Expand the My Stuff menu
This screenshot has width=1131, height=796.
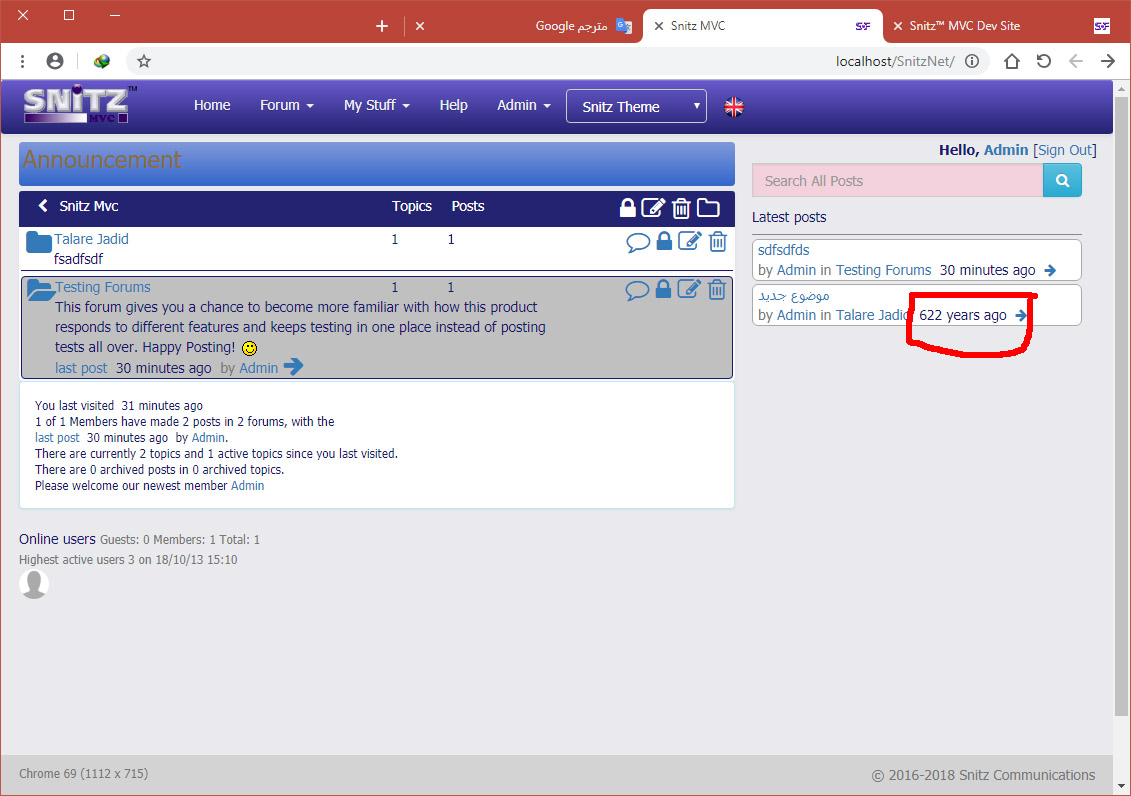[376, 105]
